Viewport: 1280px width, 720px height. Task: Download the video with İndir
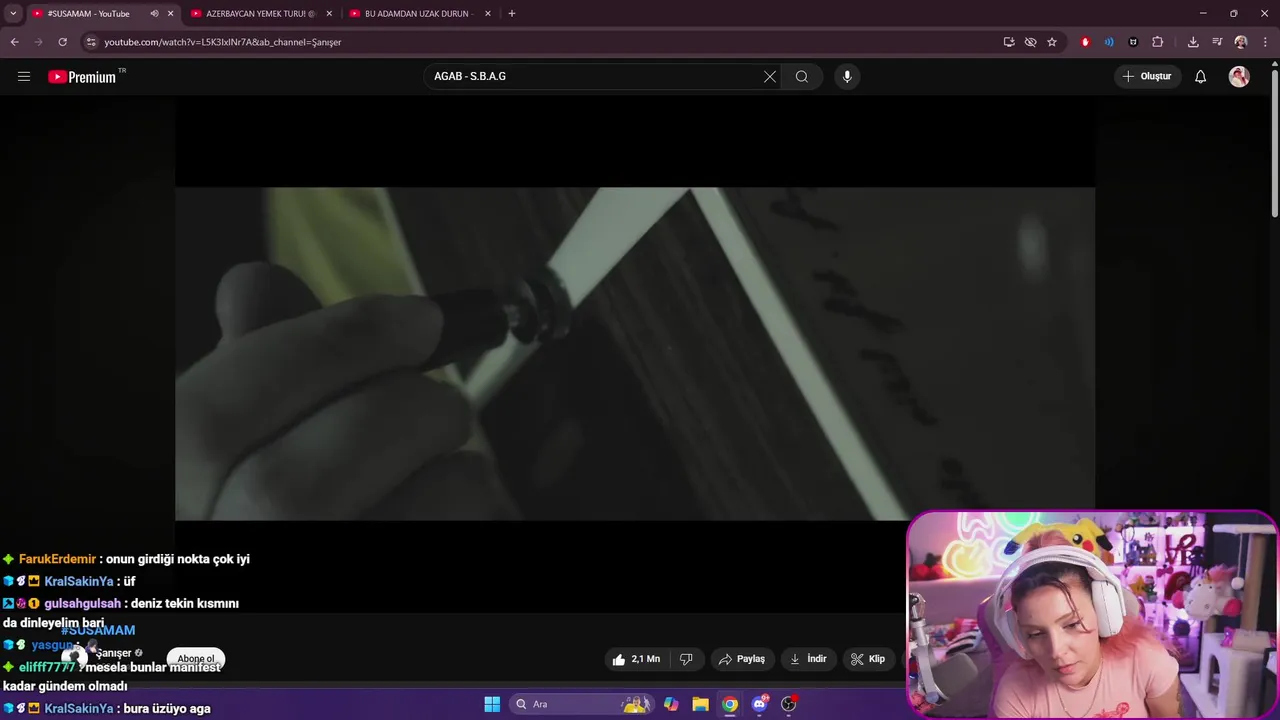coord(809,659)
